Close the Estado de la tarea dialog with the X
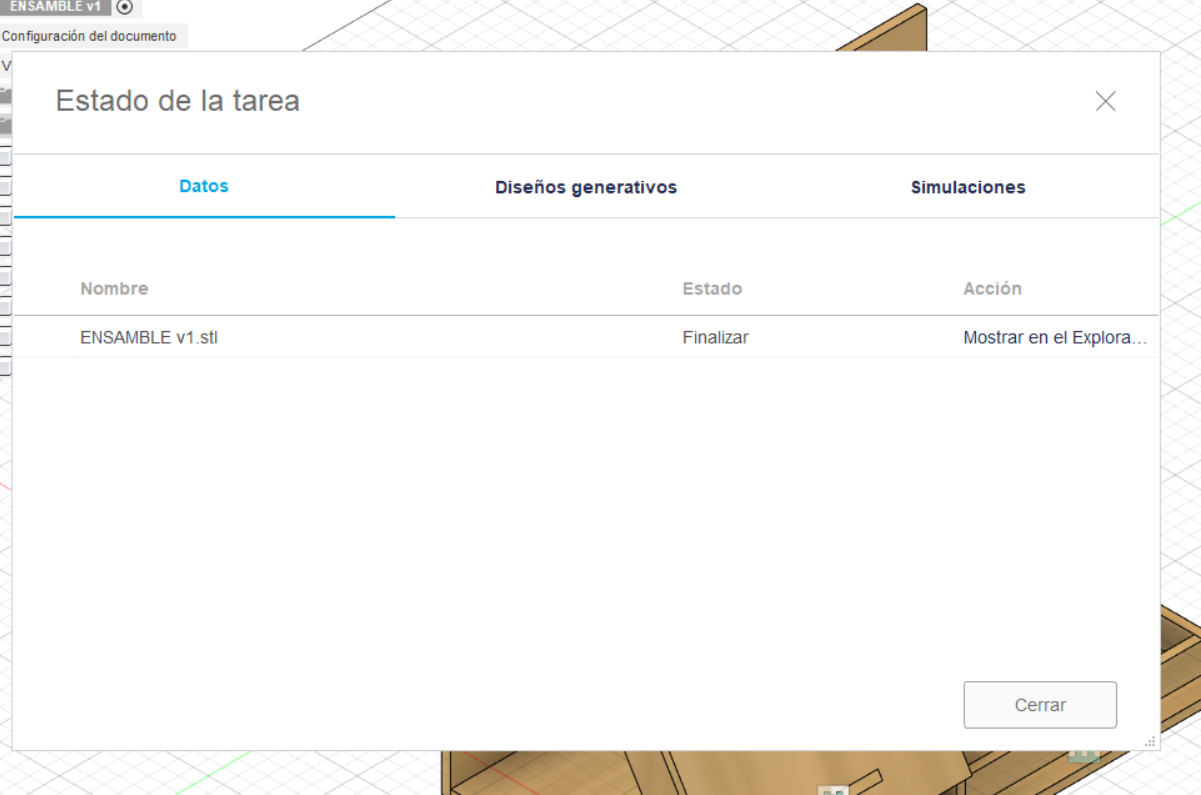 coord(1105,101)
